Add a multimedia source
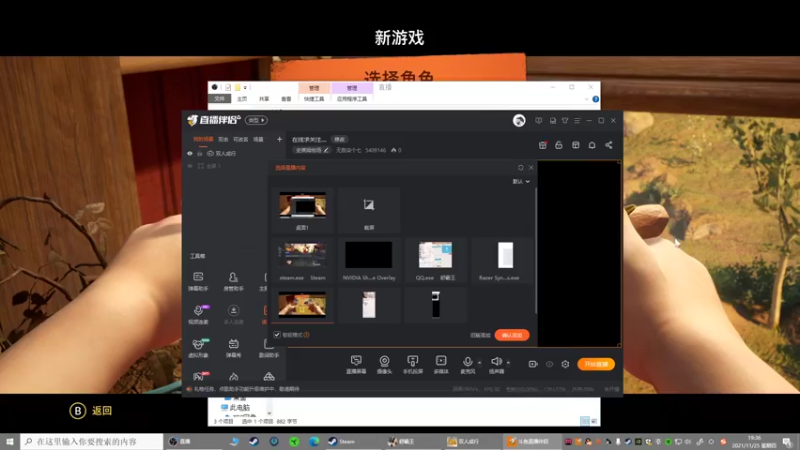This screenshot has width=800, height=450. pyautogui.click(x=441, y=365)
